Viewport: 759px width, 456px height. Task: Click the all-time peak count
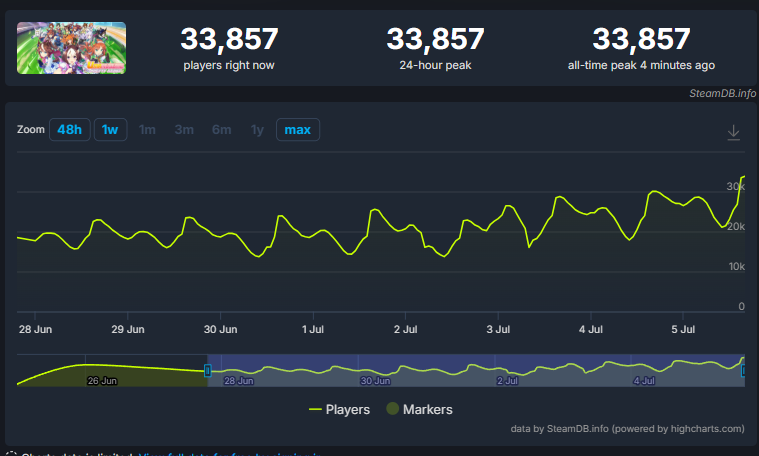click(641, 39)
